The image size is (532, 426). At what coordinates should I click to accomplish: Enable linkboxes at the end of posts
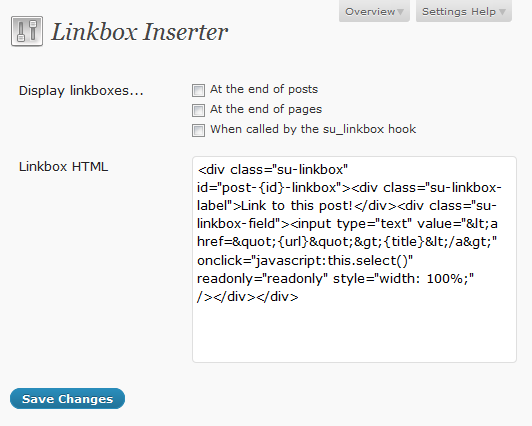pyautogui.click(x=198, y=90)
